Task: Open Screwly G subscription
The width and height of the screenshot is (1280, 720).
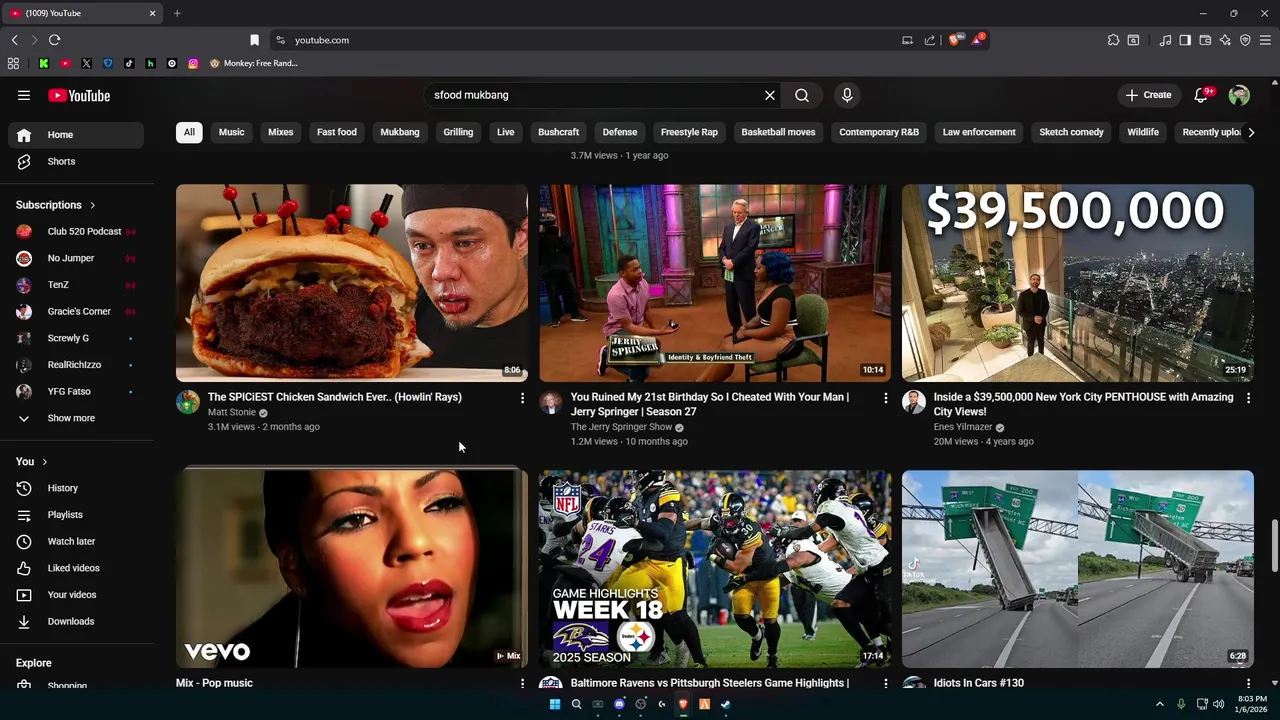Action: point(76,338)
